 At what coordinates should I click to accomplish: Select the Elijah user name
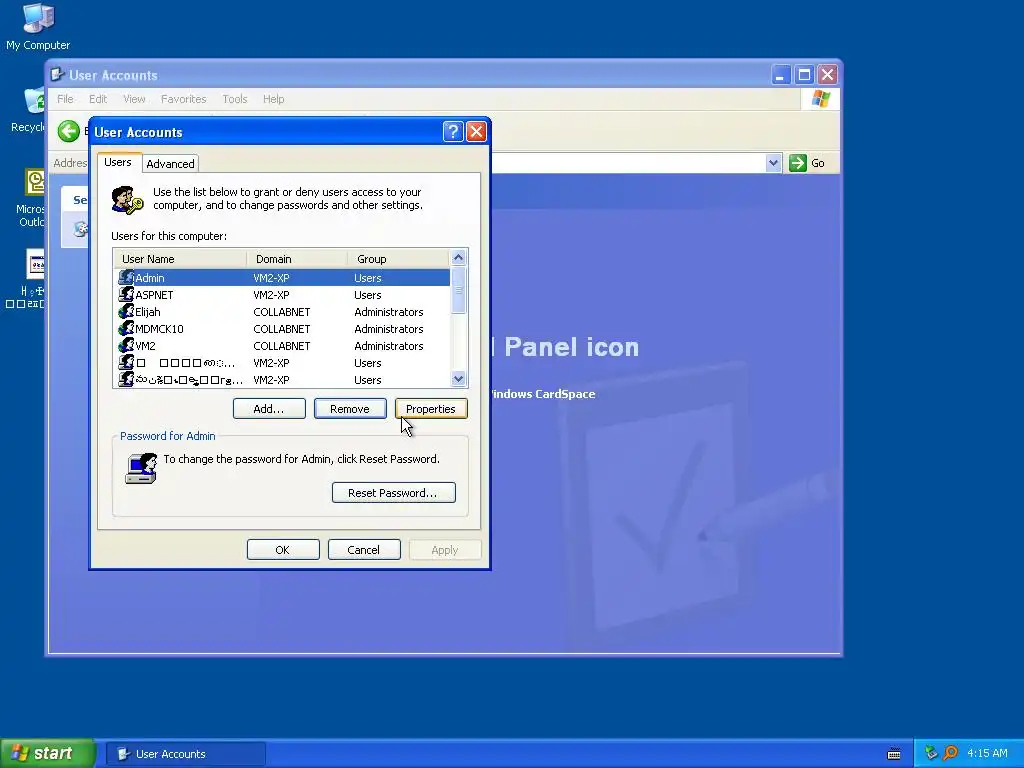[148, 312]
